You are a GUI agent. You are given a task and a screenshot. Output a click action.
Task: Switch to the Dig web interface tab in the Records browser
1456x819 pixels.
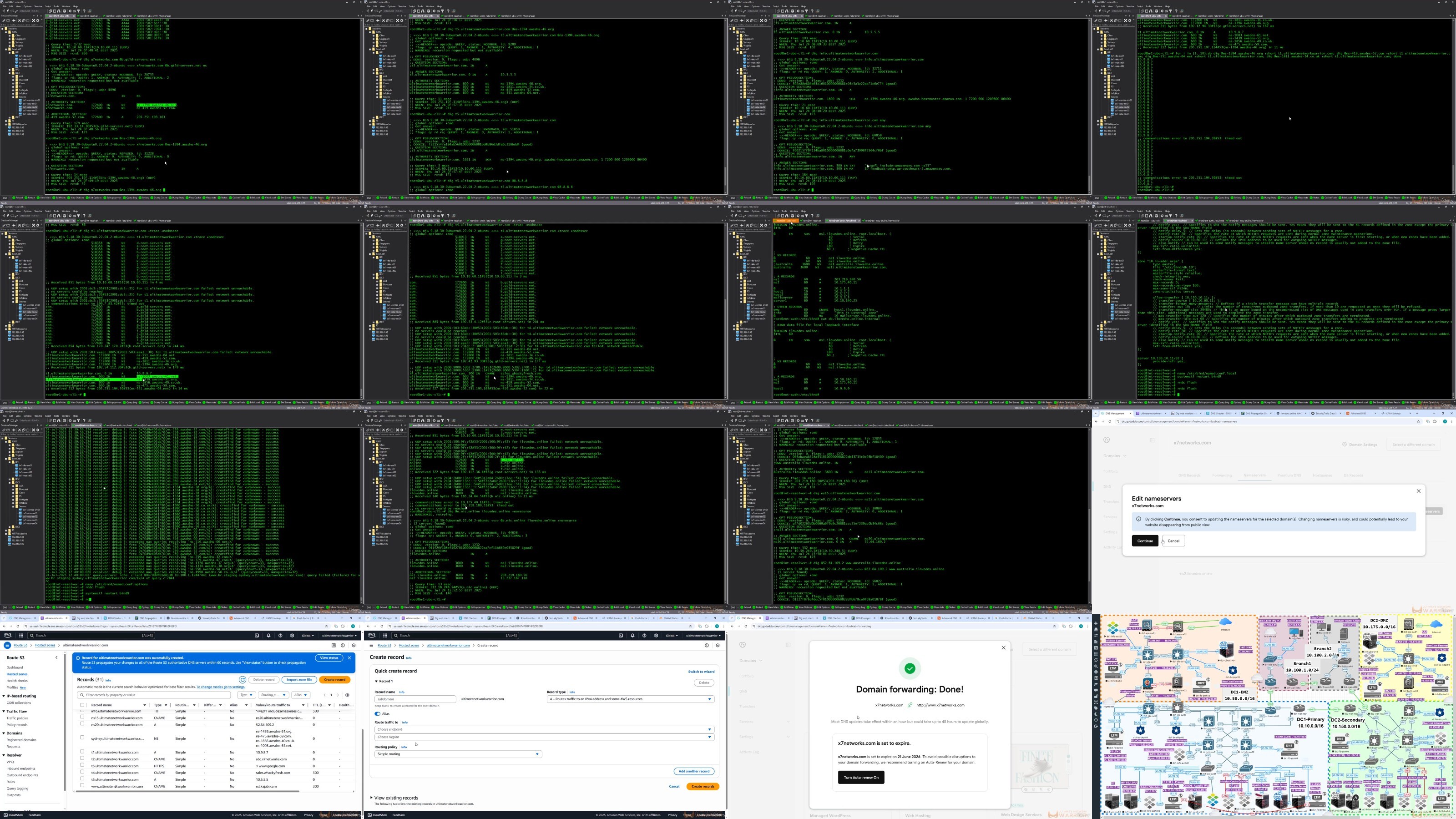pos(86,618)
